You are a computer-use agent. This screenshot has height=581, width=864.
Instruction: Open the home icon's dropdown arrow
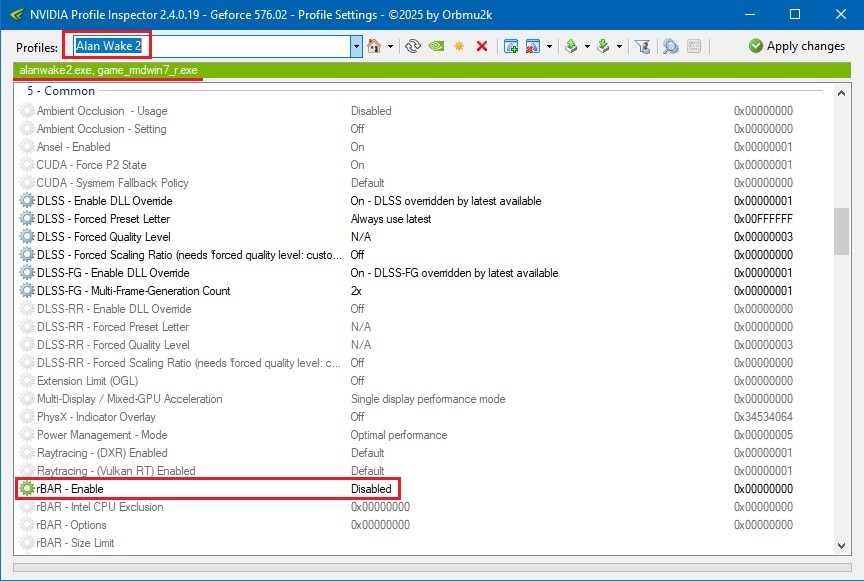(390, 46)
